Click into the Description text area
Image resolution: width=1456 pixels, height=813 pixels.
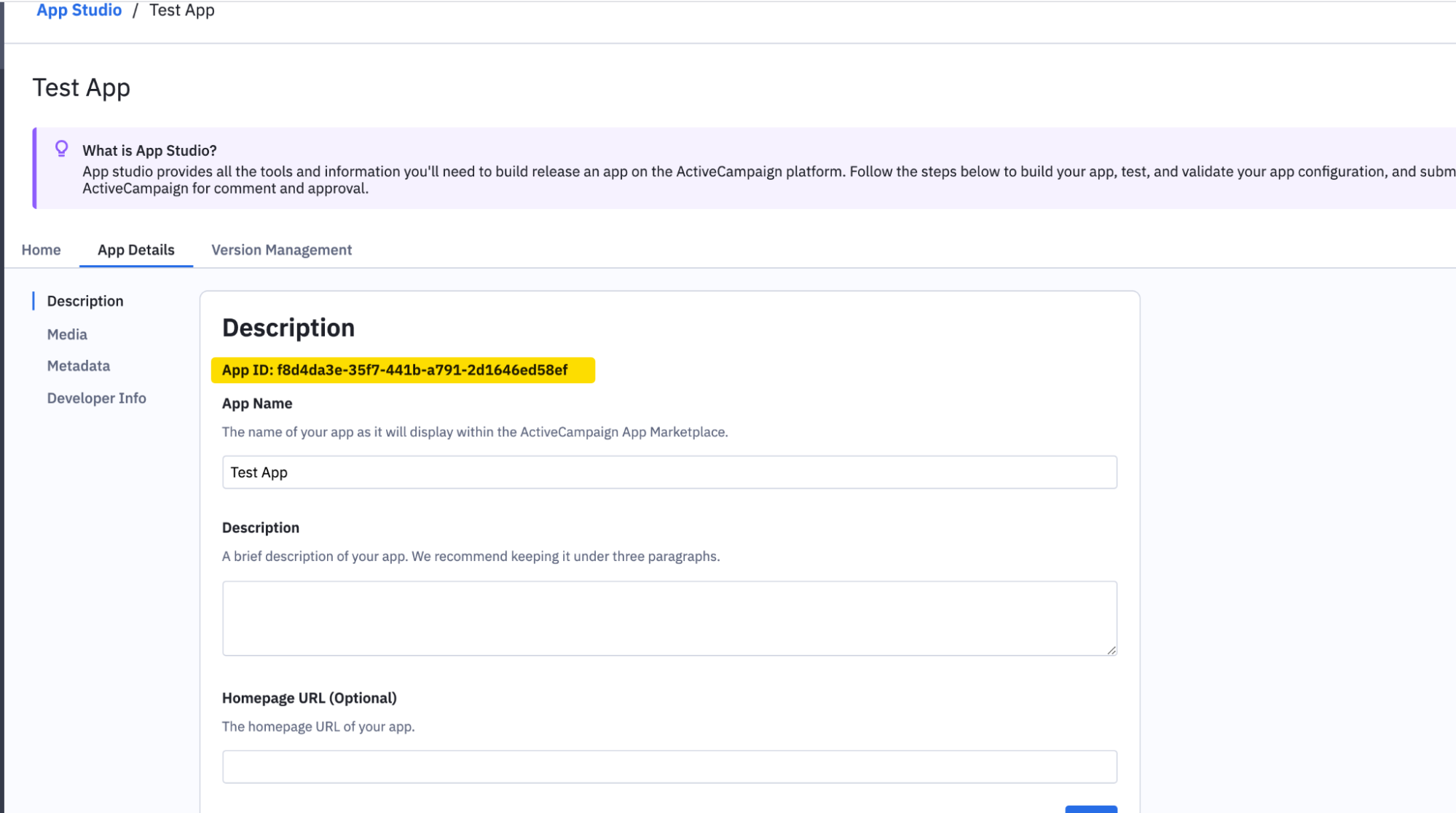pos(669,618)
